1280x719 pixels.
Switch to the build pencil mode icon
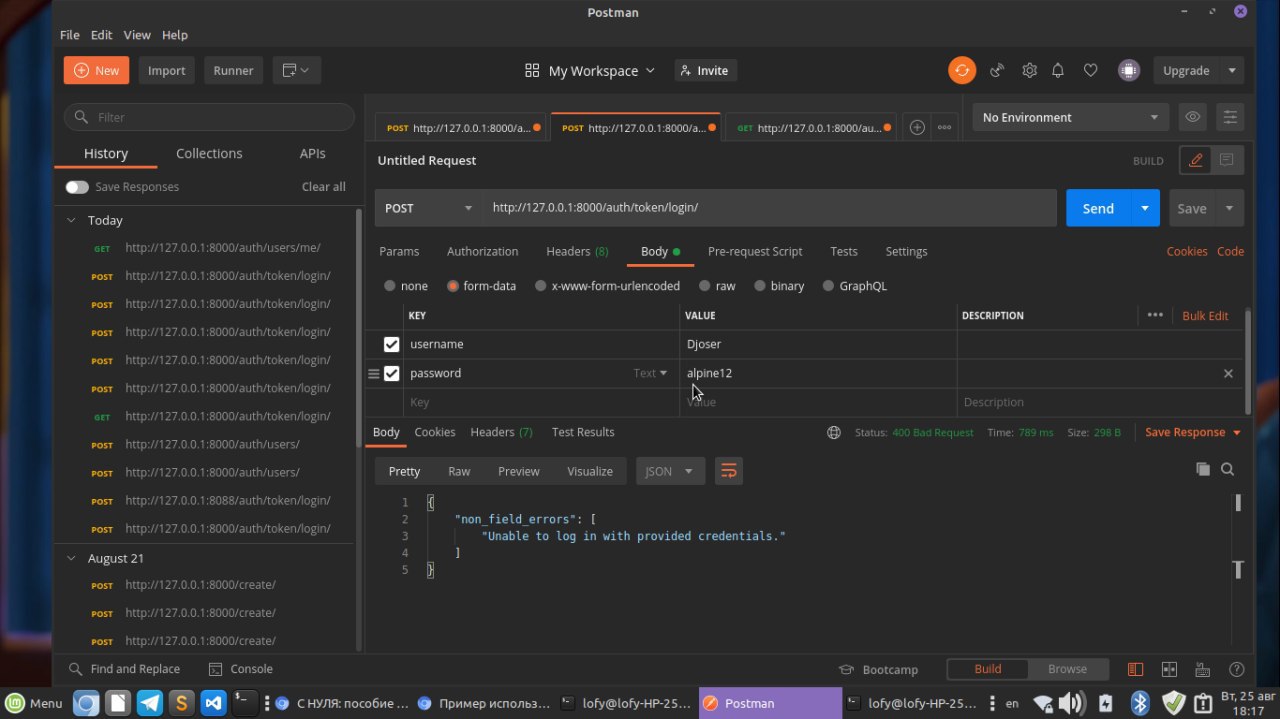coord(1195,160)
